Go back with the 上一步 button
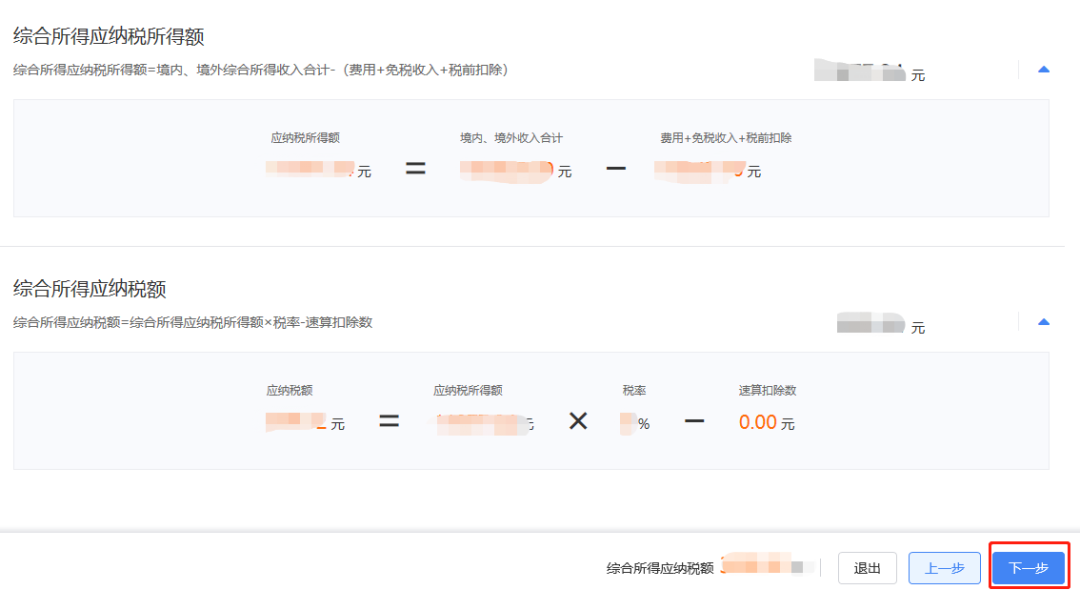Viewport: 1080px width, 590px height. pos(944,568)
